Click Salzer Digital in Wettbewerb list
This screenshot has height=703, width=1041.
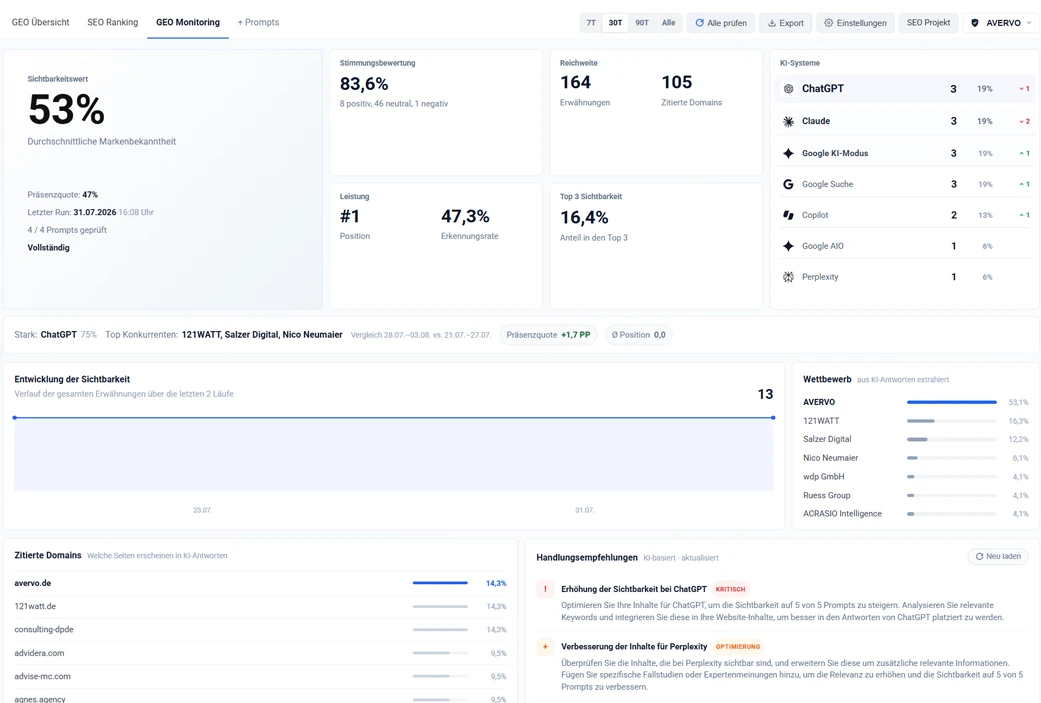click(x=827, y=439)
